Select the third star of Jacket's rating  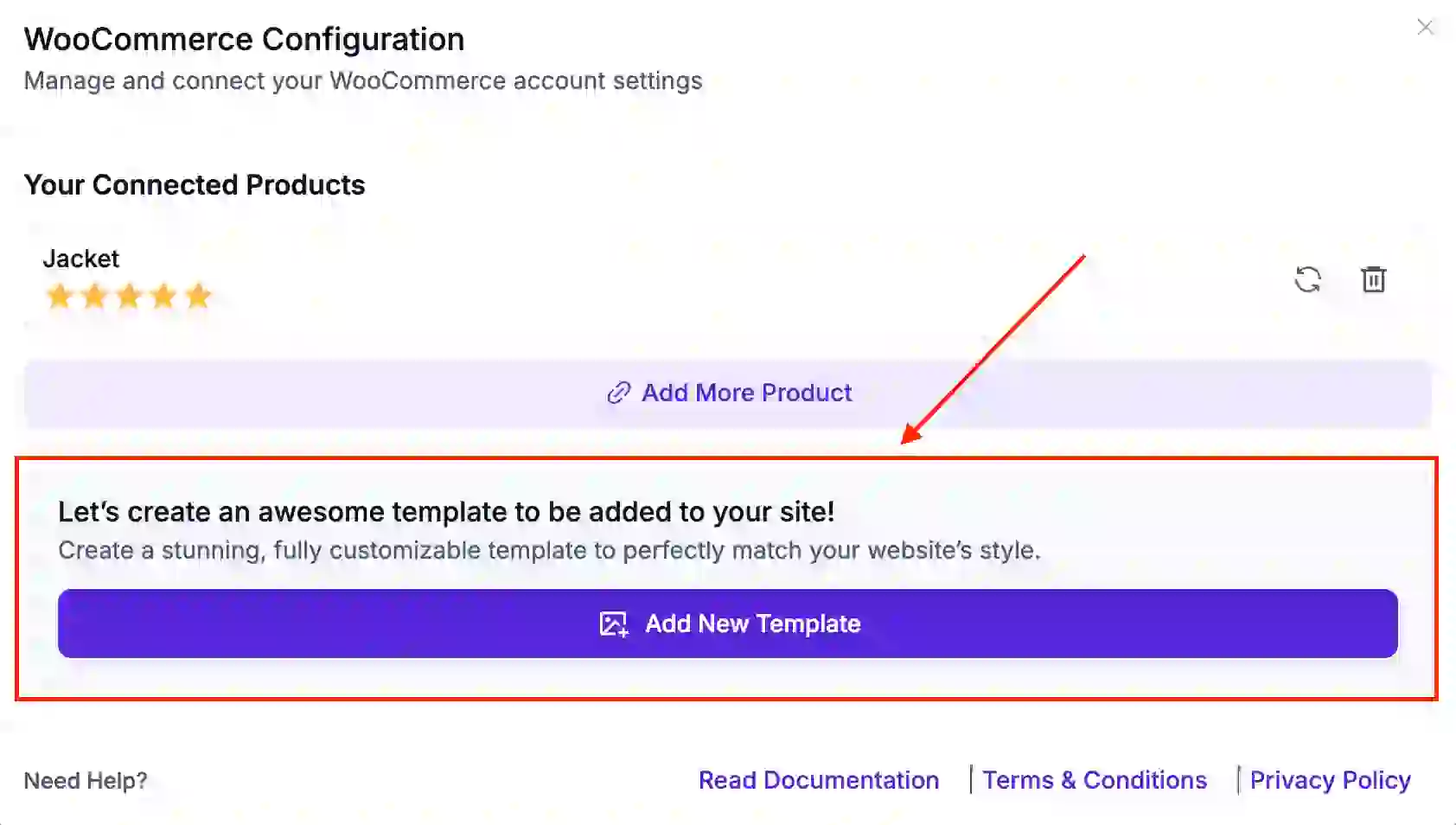pyautogui.click(x=128, y=296)
